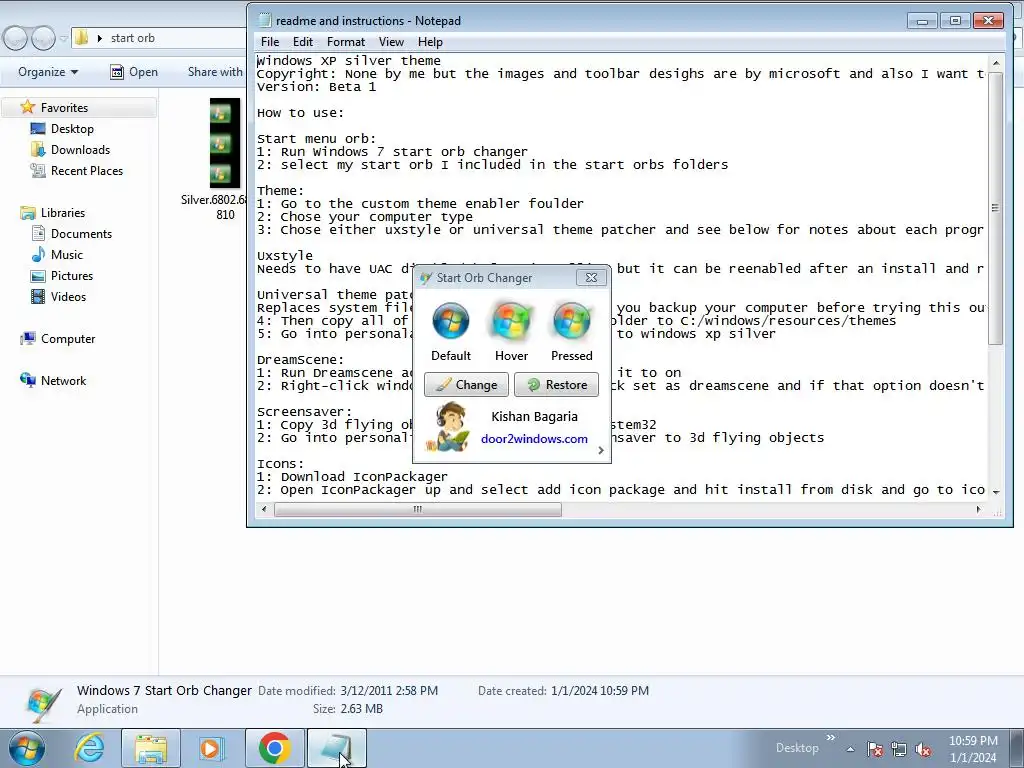Open the Pictures library
The width and height of the screenshot is (1024, 768).
tap(72, 276)
